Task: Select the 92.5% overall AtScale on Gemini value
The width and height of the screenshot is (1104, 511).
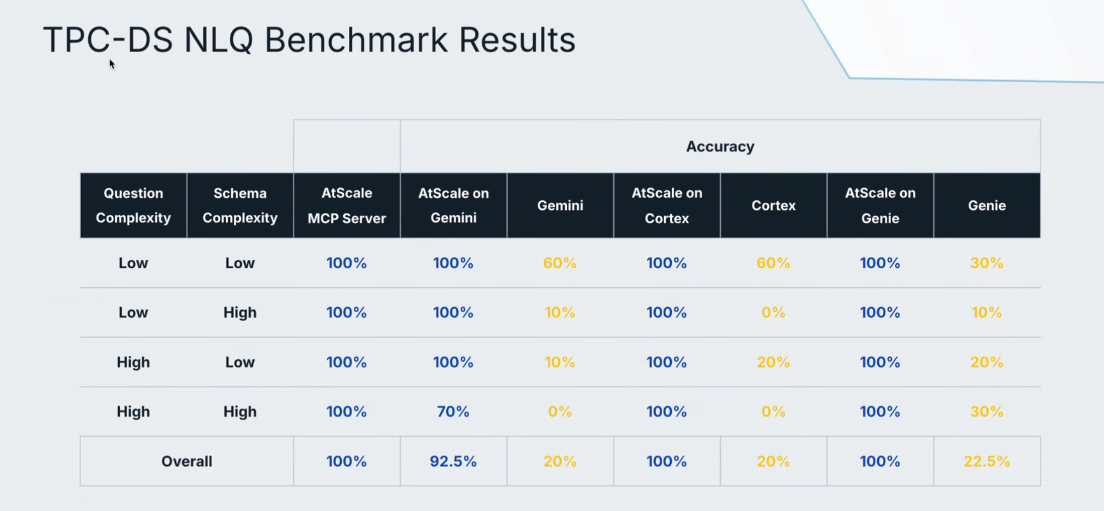Action: (453, 462)
